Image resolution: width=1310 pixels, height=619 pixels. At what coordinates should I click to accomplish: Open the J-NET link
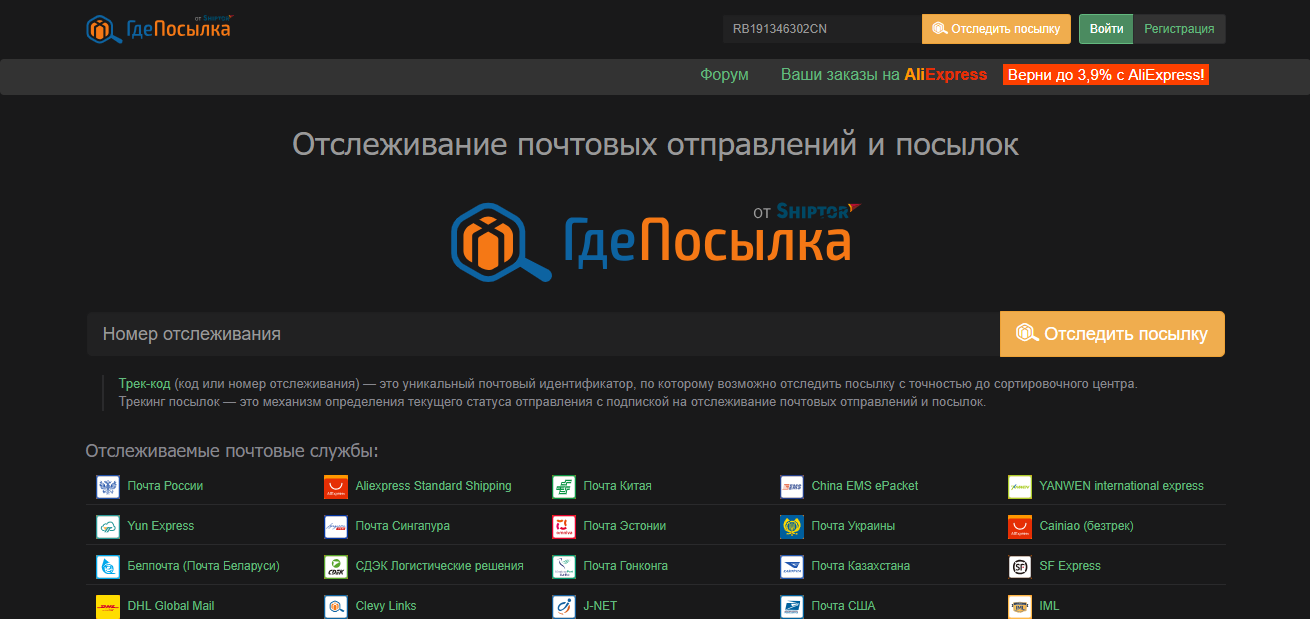click(x=601, y=606)
